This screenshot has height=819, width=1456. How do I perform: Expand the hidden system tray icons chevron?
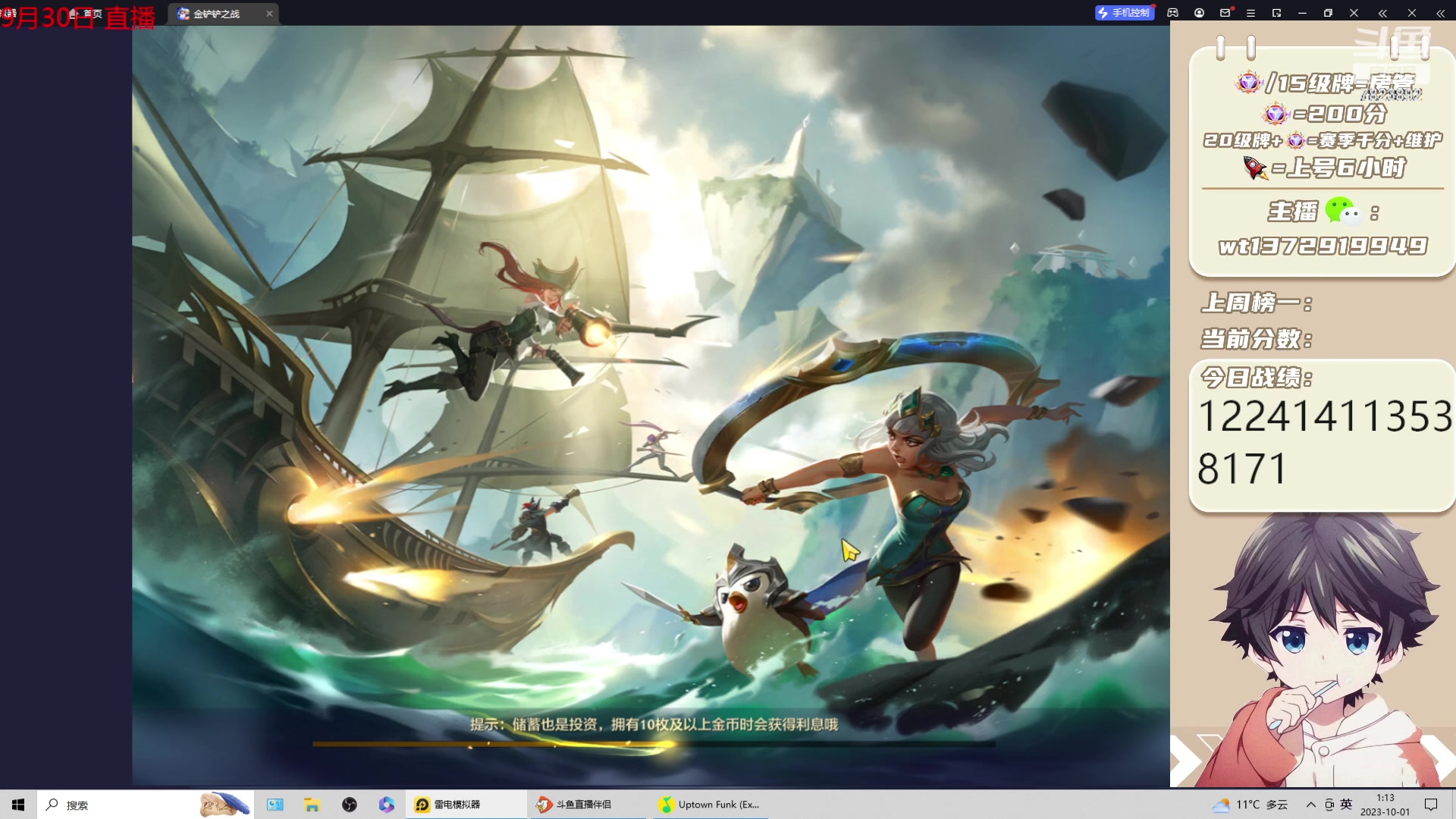click(1310, 805)
